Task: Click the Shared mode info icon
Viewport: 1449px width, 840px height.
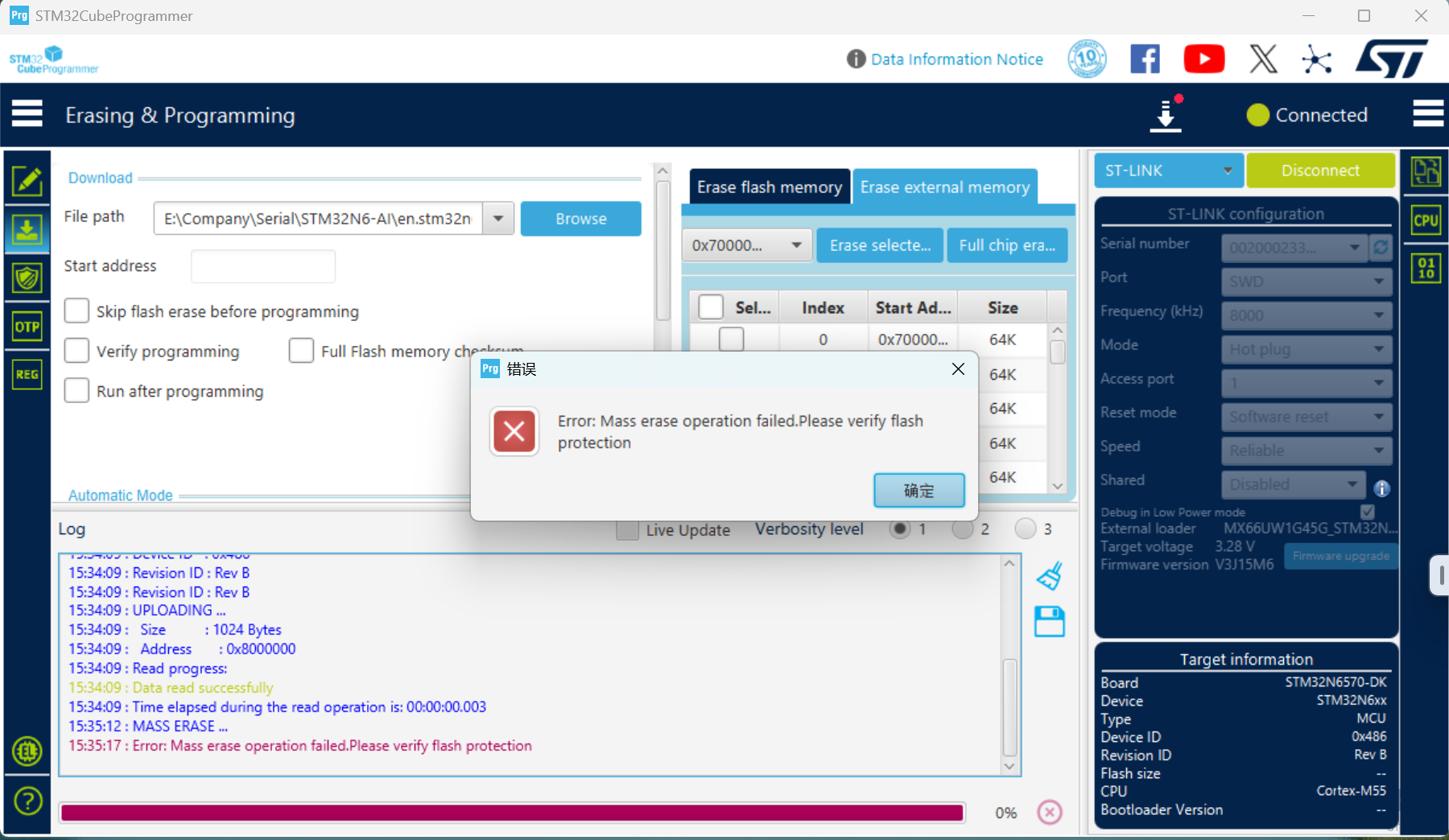Action: (1381, 488)
